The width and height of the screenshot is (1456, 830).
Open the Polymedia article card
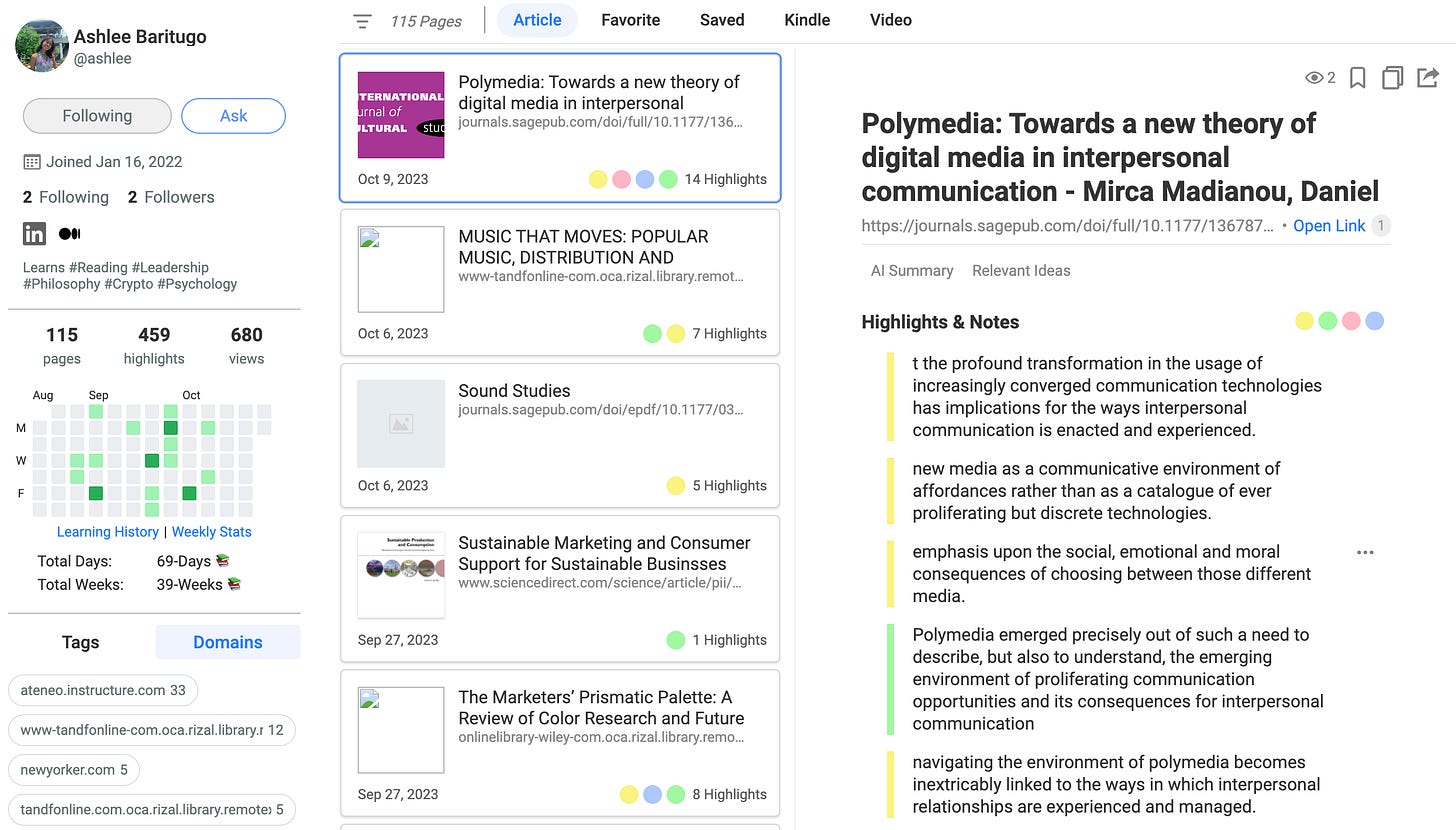click(560, 128)
